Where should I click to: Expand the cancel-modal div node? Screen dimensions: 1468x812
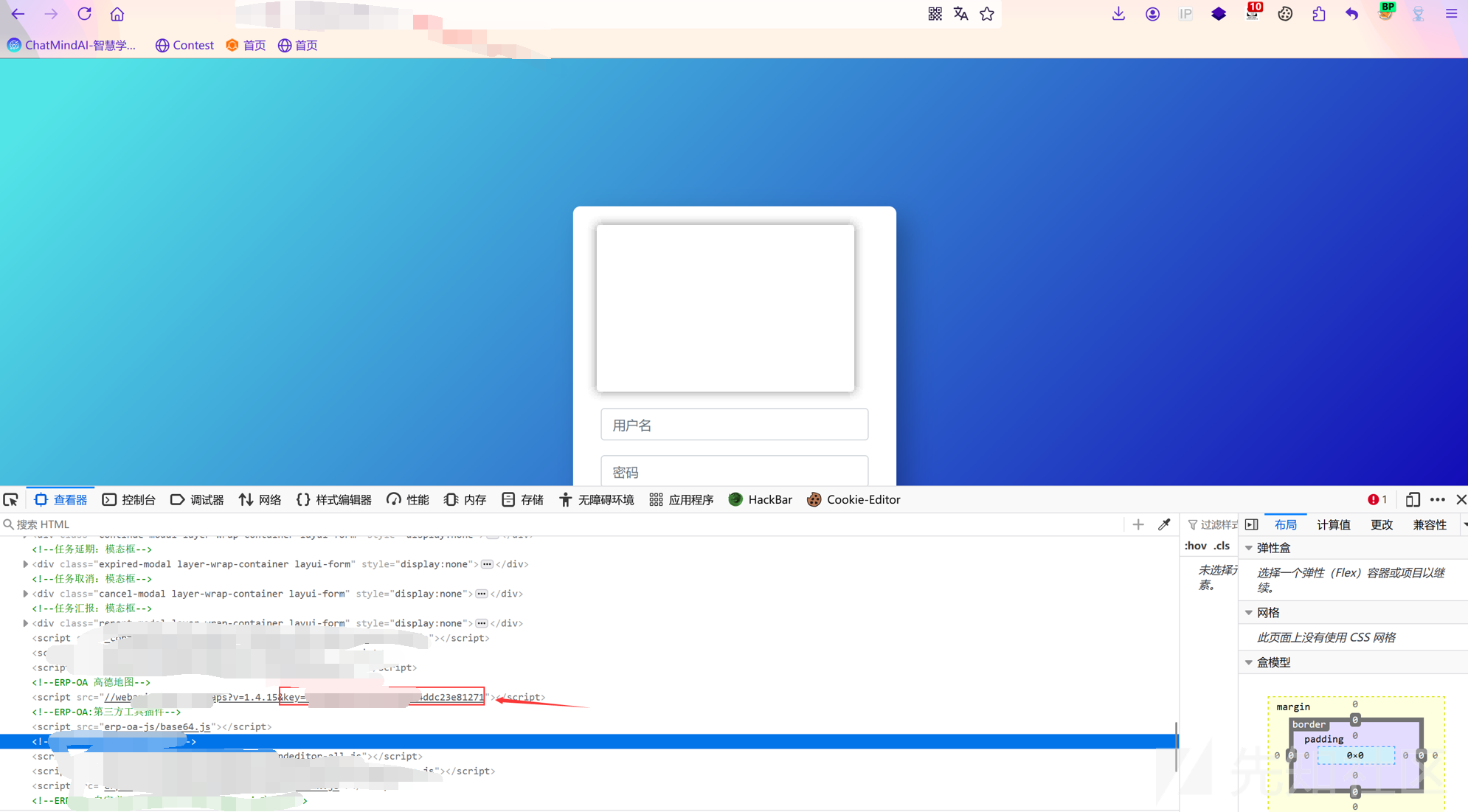click(26, 594)
